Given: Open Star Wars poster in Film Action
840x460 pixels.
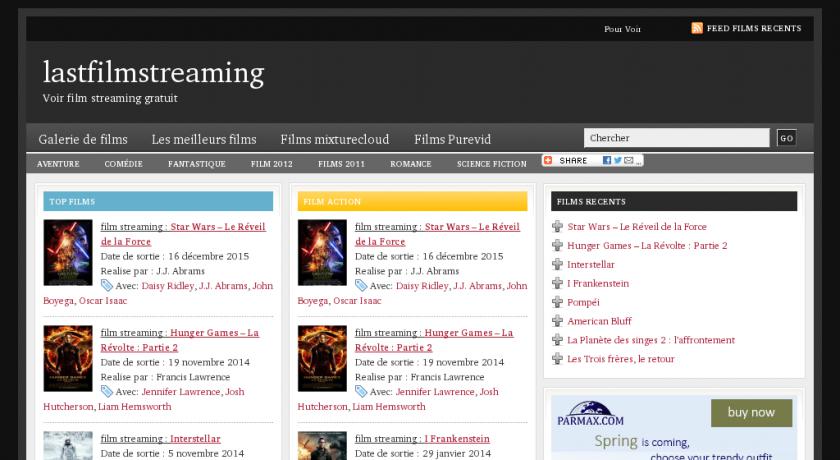Looking at the screenshot, I should coord(322,252).
